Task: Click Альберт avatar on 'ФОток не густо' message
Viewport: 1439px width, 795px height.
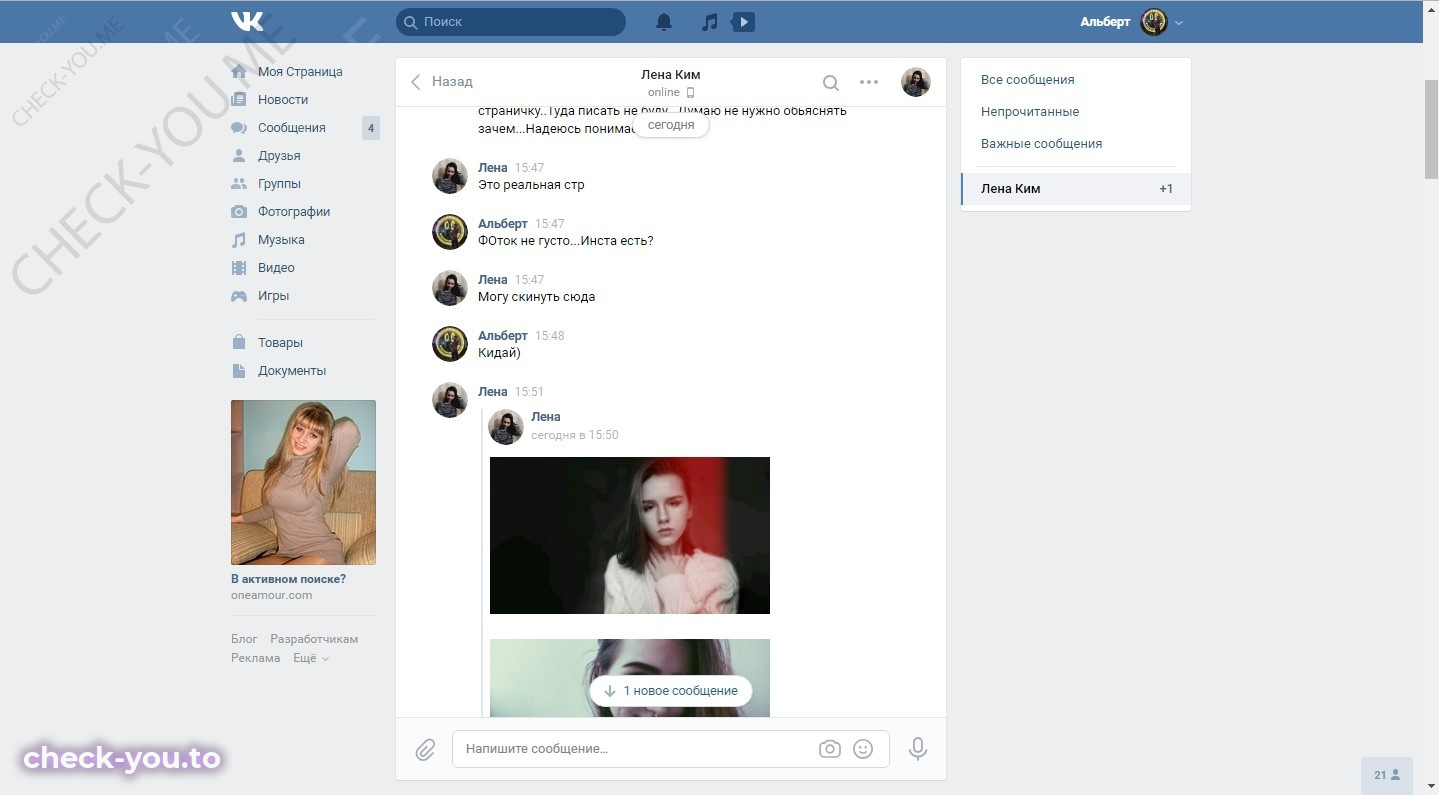Action: [450, 232]
